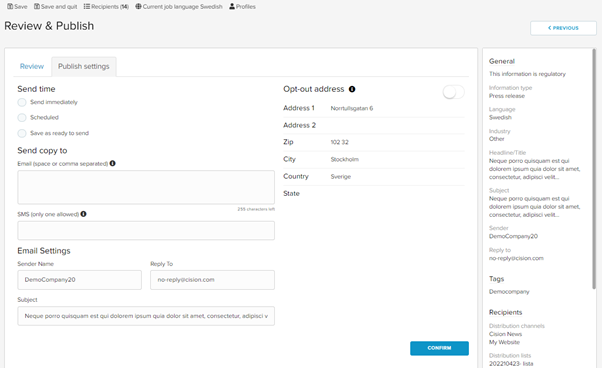This screenshot has height=368, width=602.
Task: Show info for SMS field
Action: point(83,214)
